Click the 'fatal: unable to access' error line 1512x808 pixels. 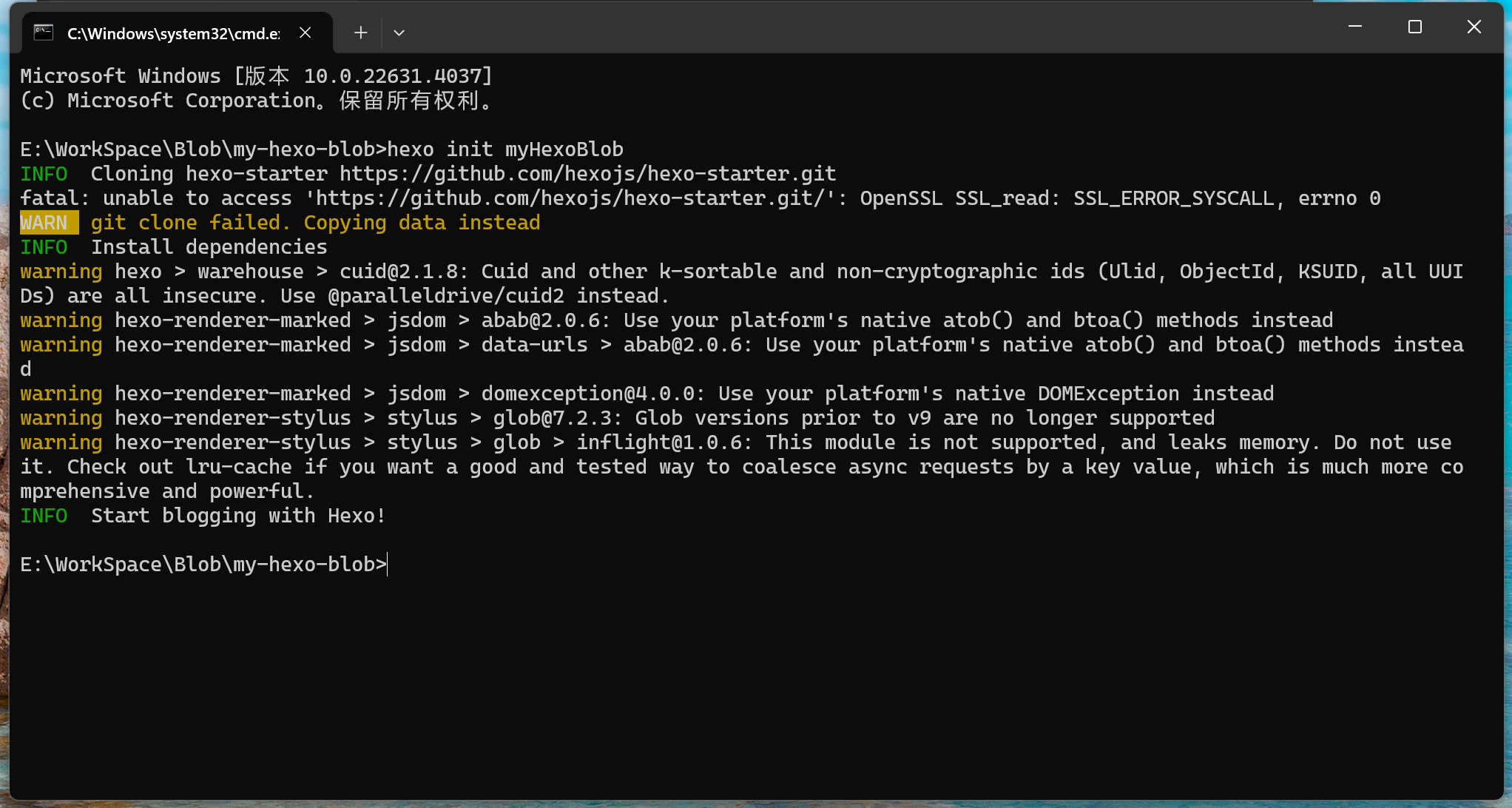click(x=700, y=198)
